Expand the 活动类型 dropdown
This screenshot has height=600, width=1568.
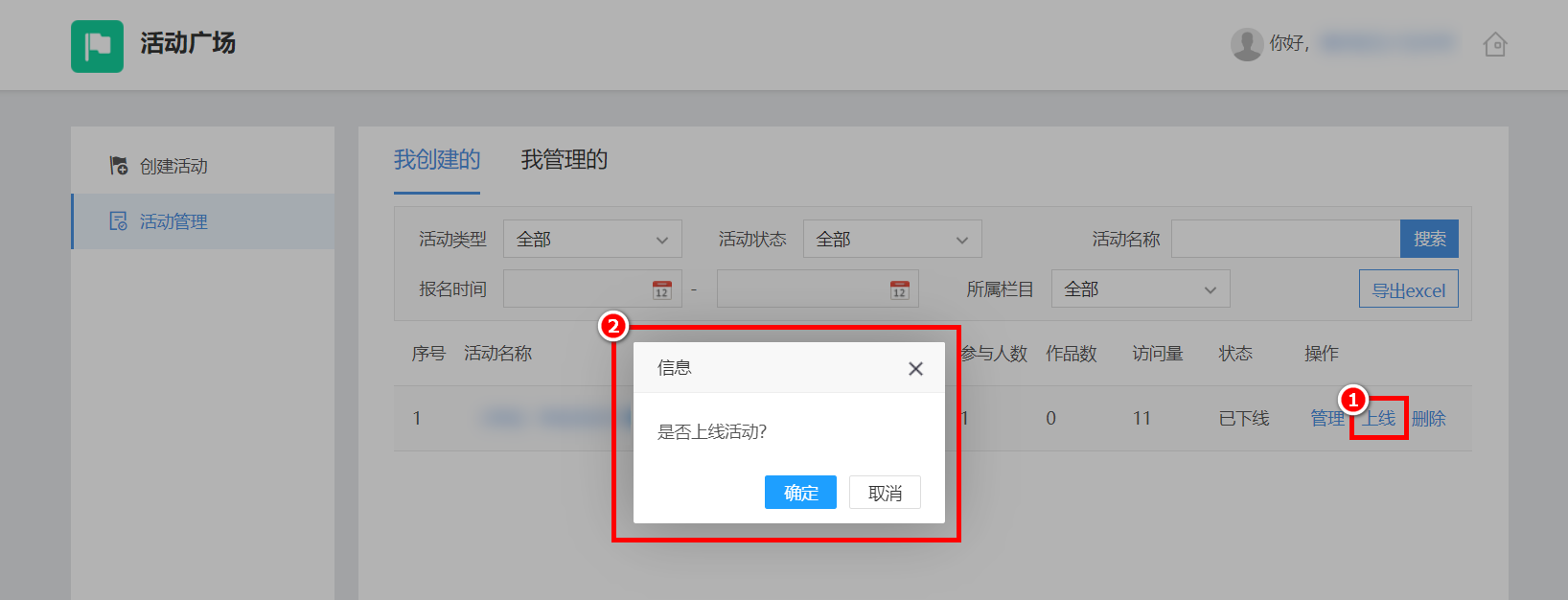click(x=591, y=240)
